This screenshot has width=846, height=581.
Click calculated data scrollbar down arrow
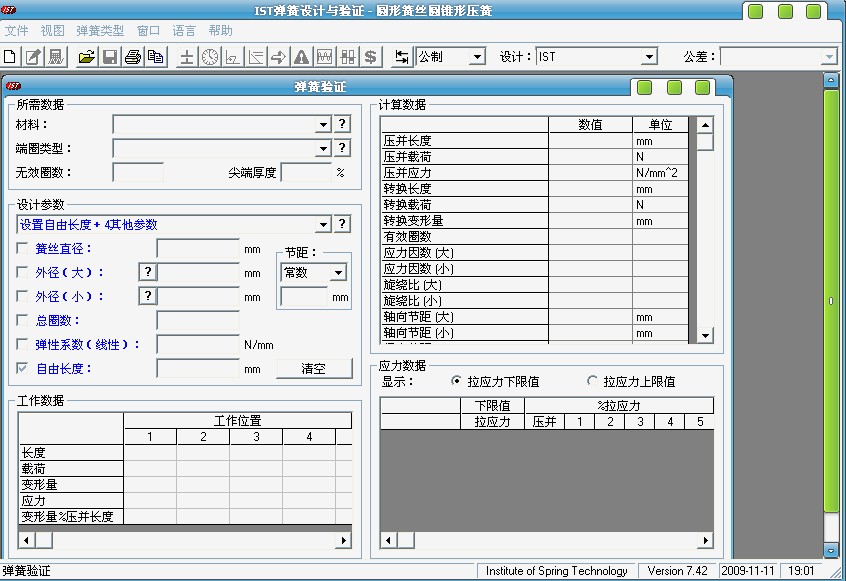click(705, 335)
